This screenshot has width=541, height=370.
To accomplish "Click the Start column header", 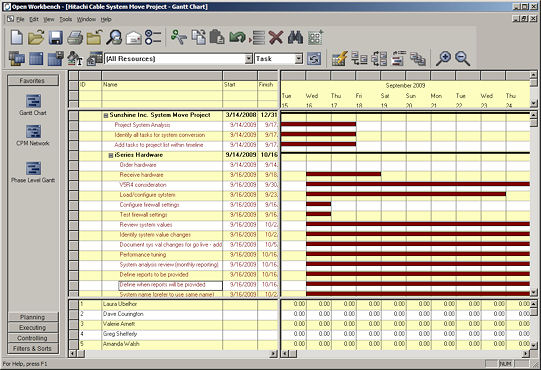I will click(x=240, y=85).
